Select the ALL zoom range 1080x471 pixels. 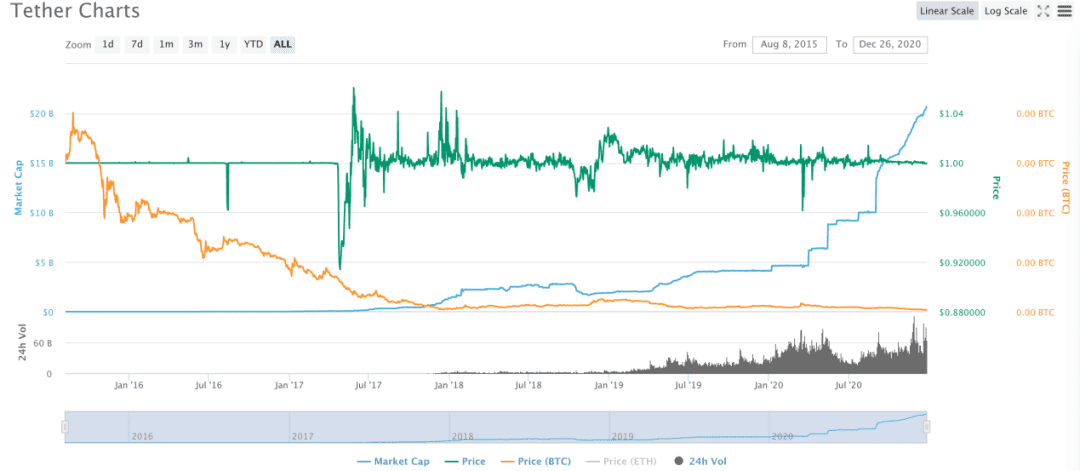(282, 44)
